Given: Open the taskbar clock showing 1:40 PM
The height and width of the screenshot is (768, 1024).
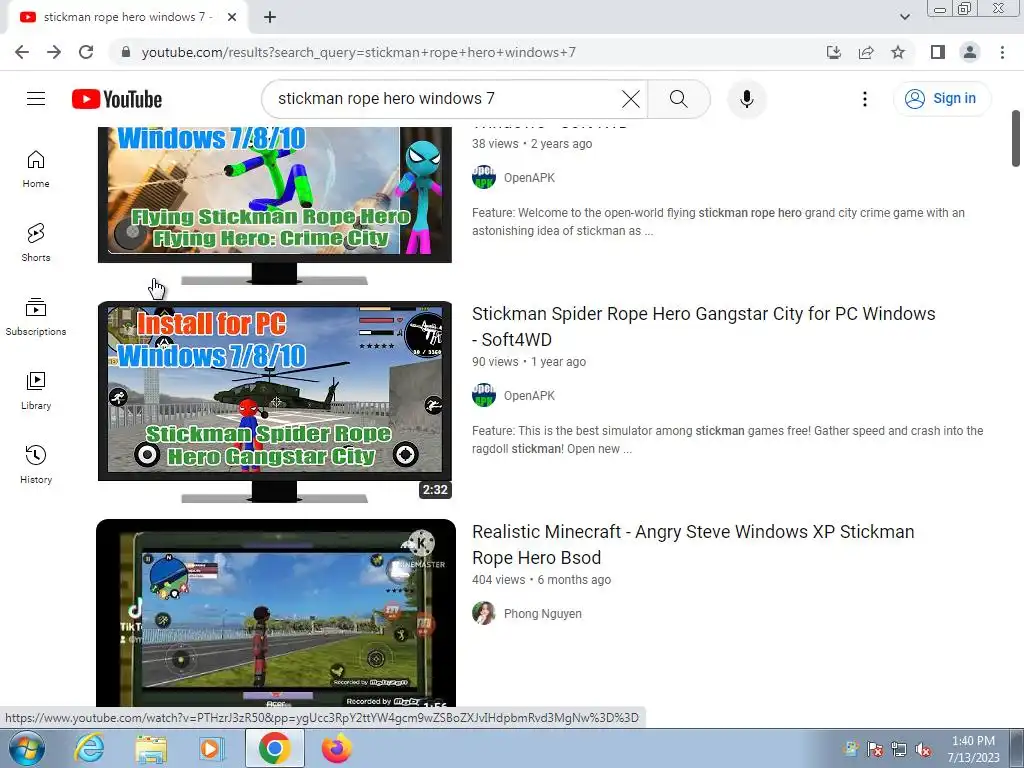Looking at the screenshot, I should [973, 749].
